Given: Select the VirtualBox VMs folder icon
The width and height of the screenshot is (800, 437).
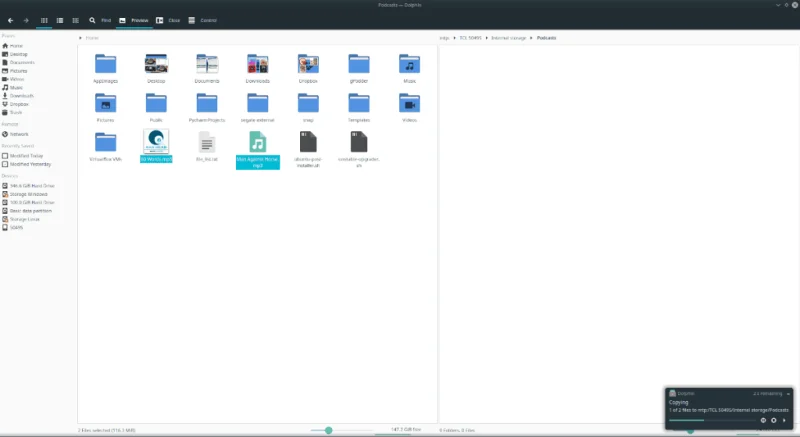Looking at the screenshot, I should 106,142.
